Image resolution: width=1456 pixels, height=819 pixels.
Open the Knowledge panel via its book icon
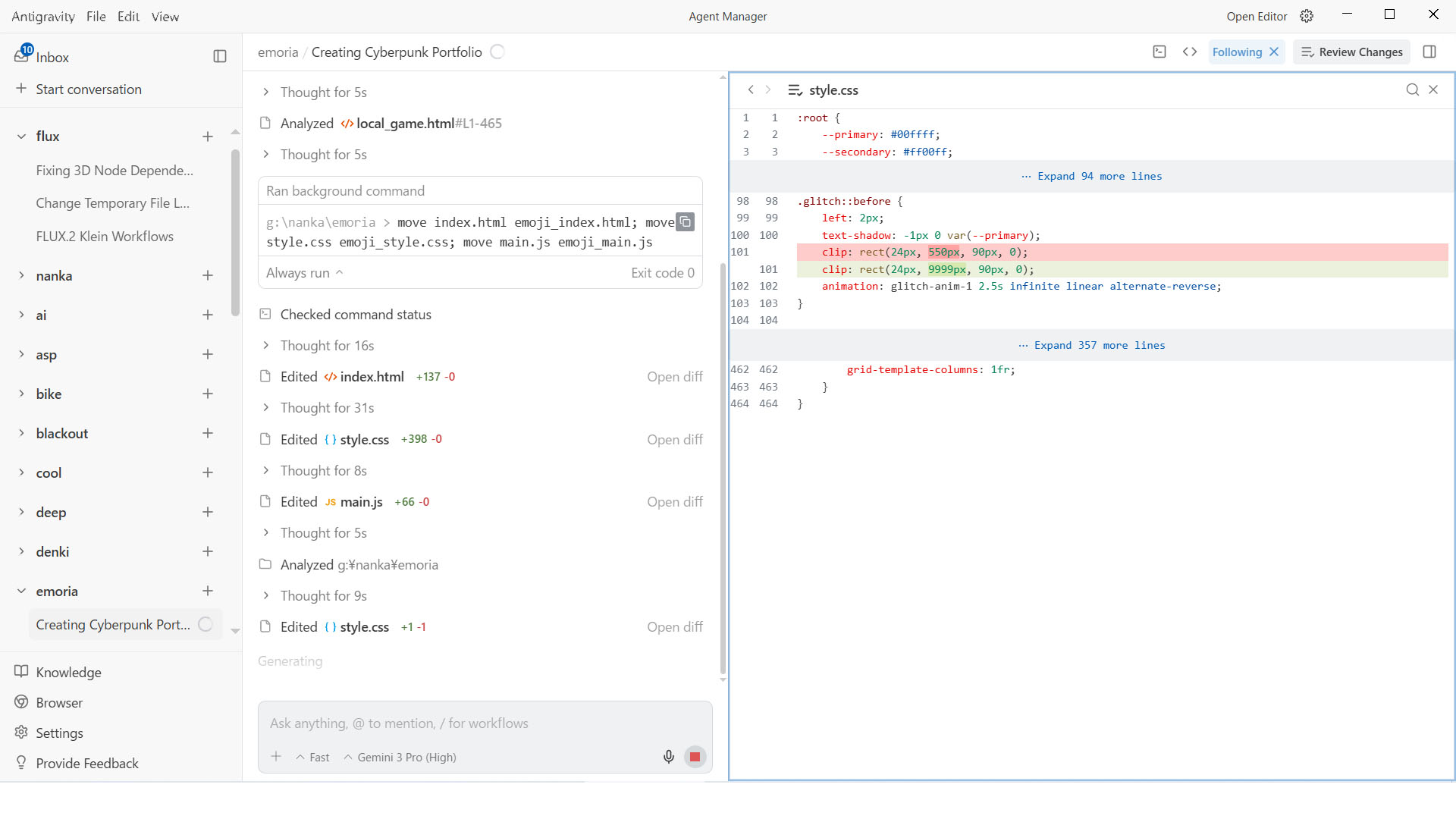point(21,672)
